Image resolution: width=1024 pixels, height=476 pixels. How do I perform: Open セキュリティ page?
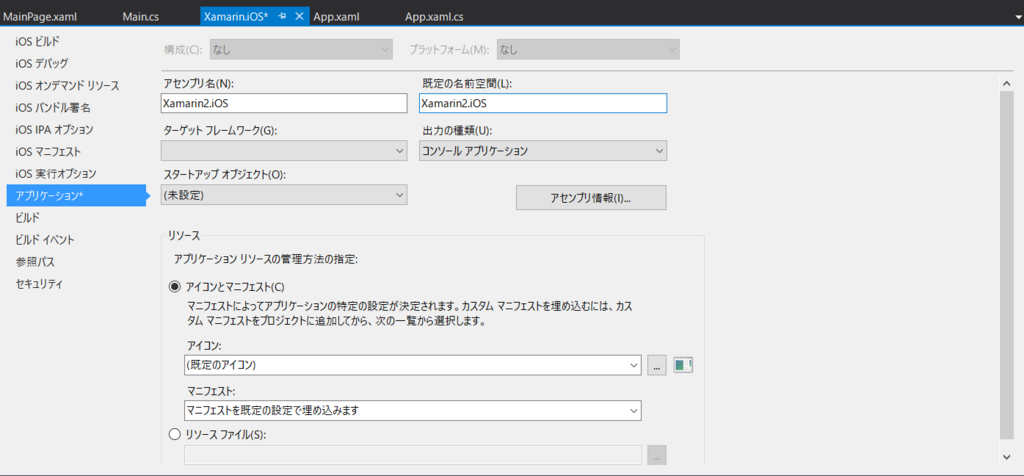(39, 284)
